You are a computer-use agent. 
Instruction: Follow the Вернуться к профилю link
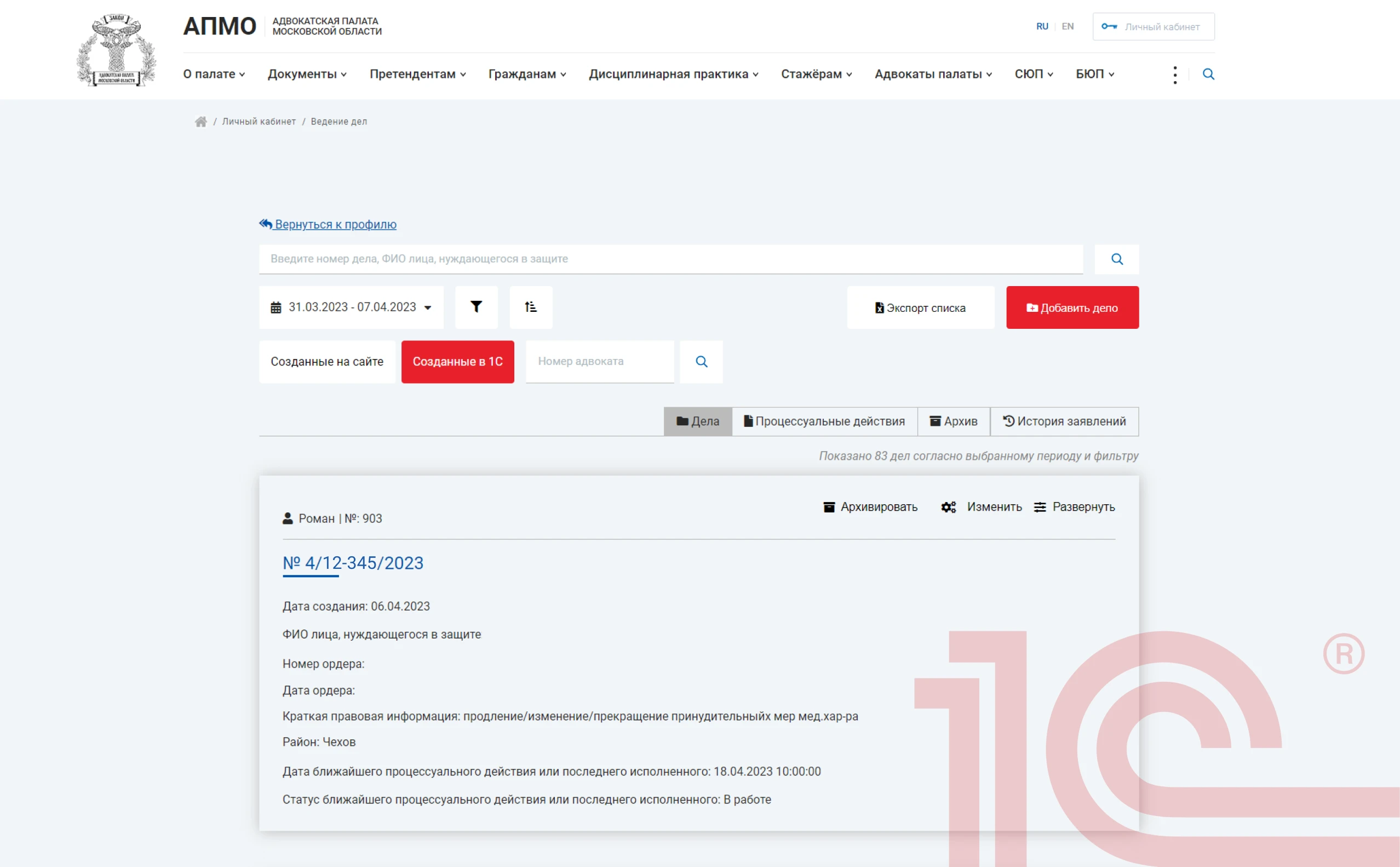(x=327, y=224)
